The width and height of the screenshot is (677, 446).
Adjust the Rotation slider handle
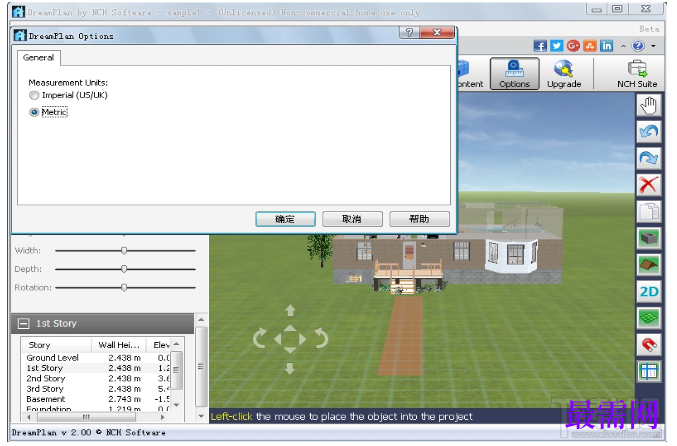pyautogui.click(x=124, y=288)
